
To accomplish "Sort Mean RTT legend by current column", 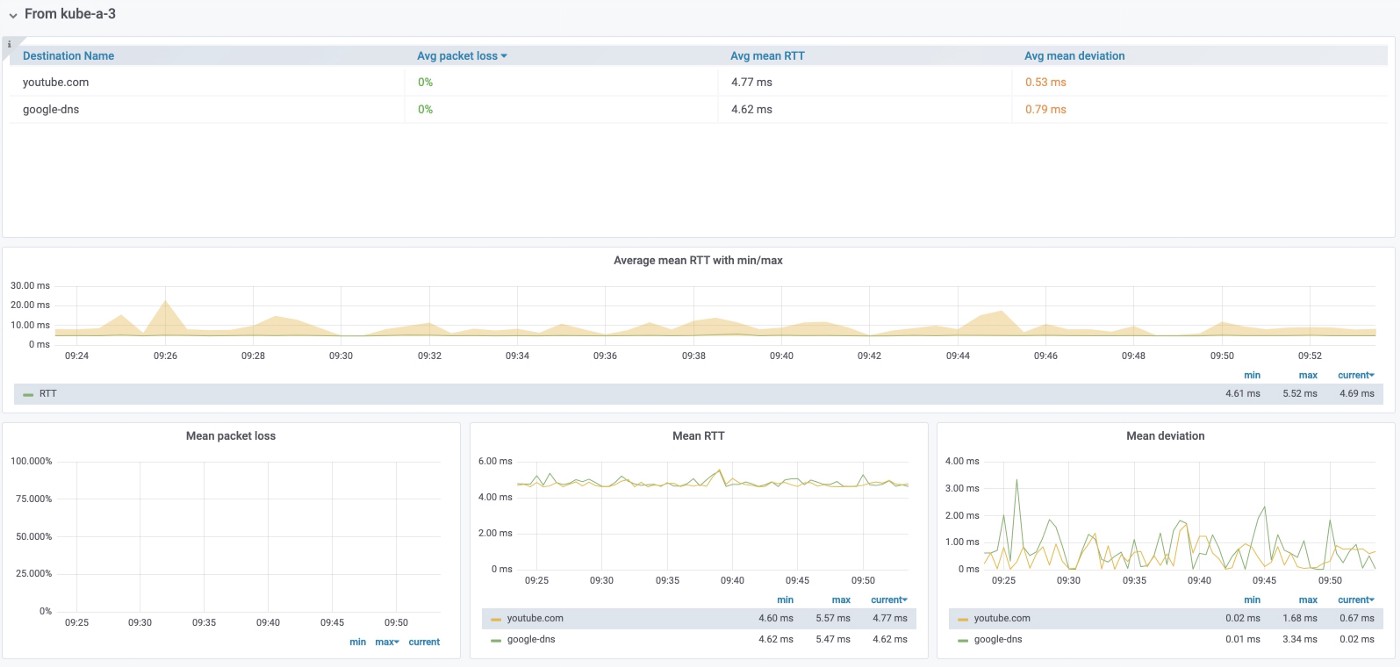I will [x=888, y=600].
